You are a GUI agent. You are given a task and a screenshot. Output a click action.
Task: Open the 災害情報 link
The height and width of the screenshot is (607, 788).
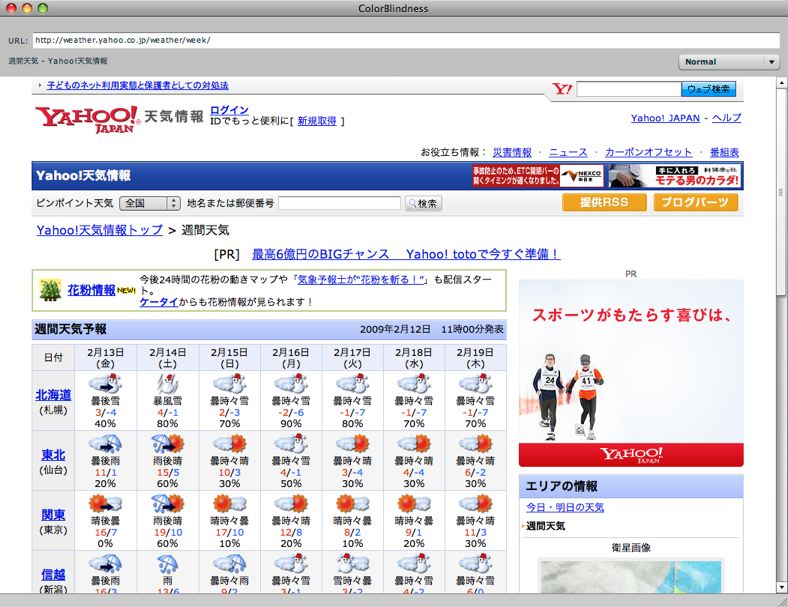pyautogui.click(x=512, y=152)
